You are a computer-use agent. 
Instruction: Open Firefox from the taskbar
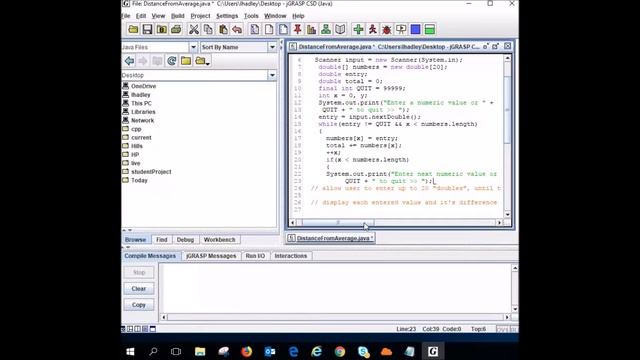[x=246, y=351]
